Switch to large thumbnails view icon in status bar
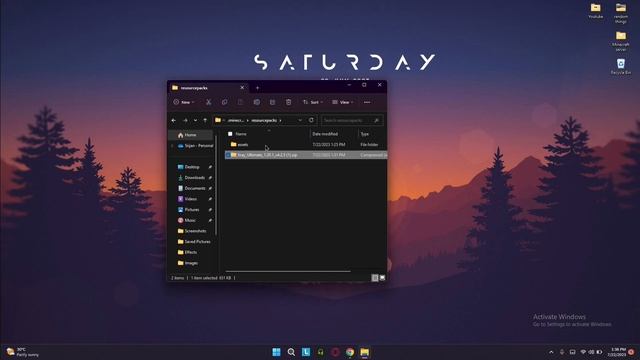The height and width of the screenshot is (360, 640). 382,278
